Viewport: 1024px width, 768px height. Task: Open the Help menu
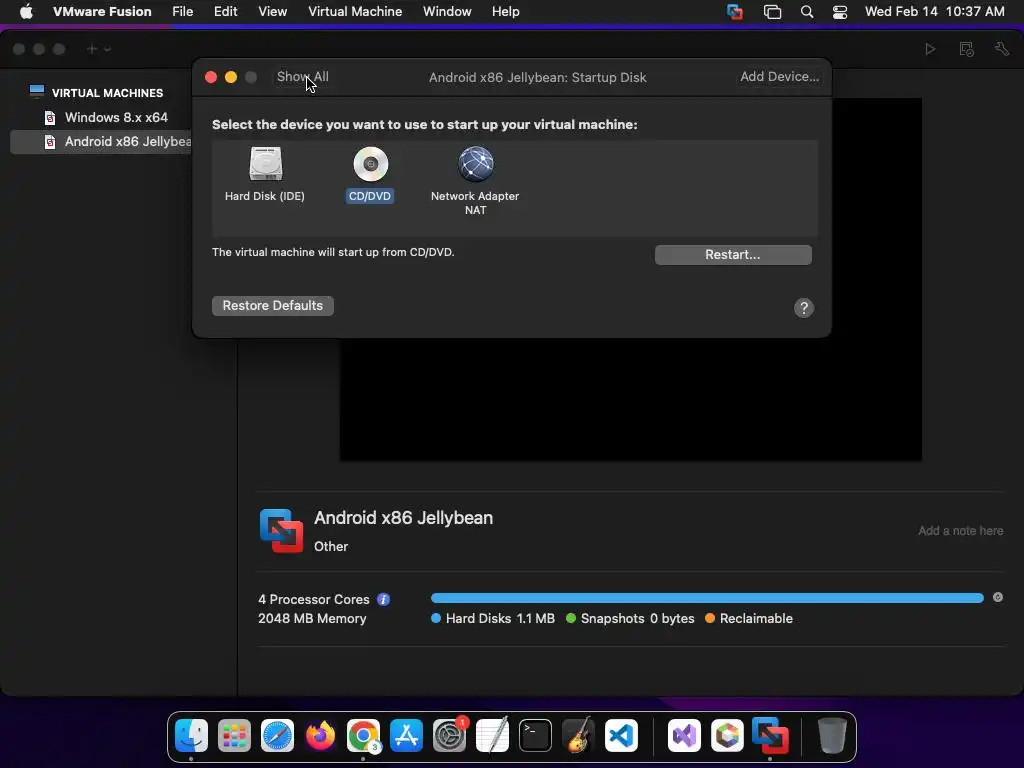(505, 11)
